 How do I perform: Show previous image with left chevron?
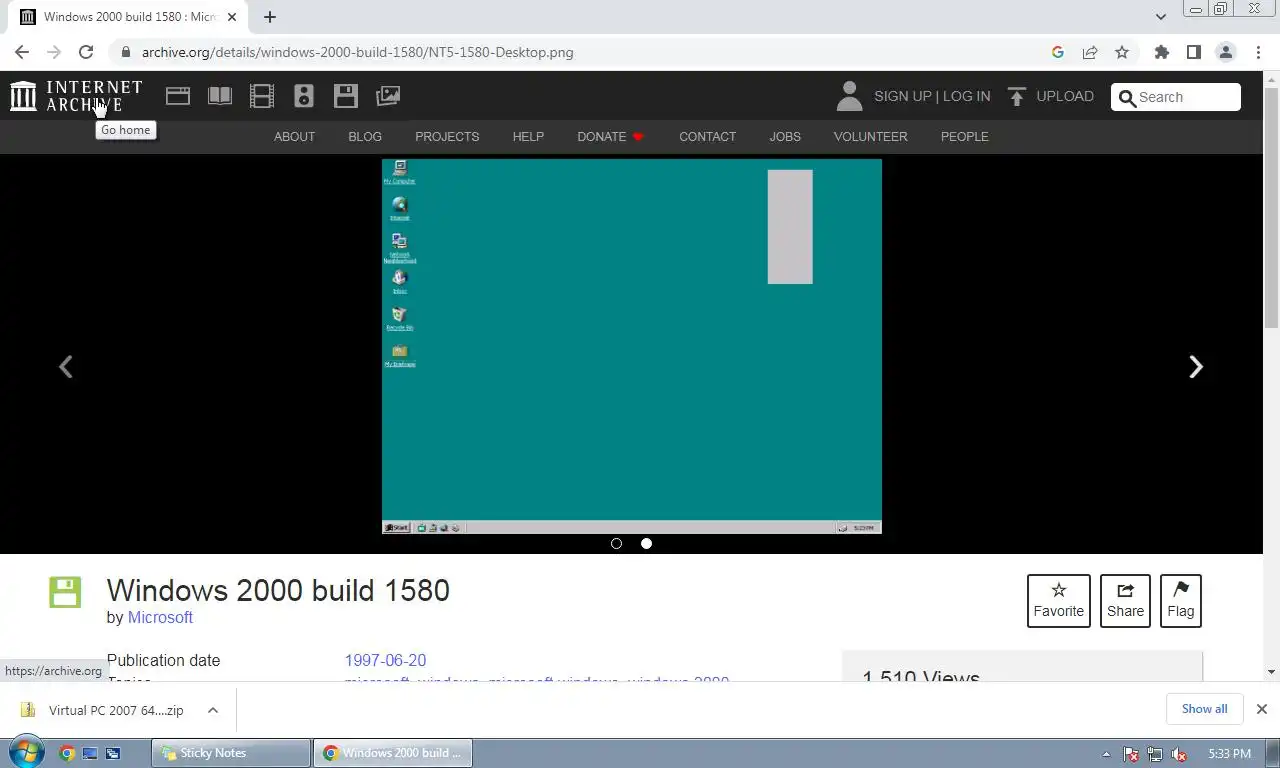point(66,367)
